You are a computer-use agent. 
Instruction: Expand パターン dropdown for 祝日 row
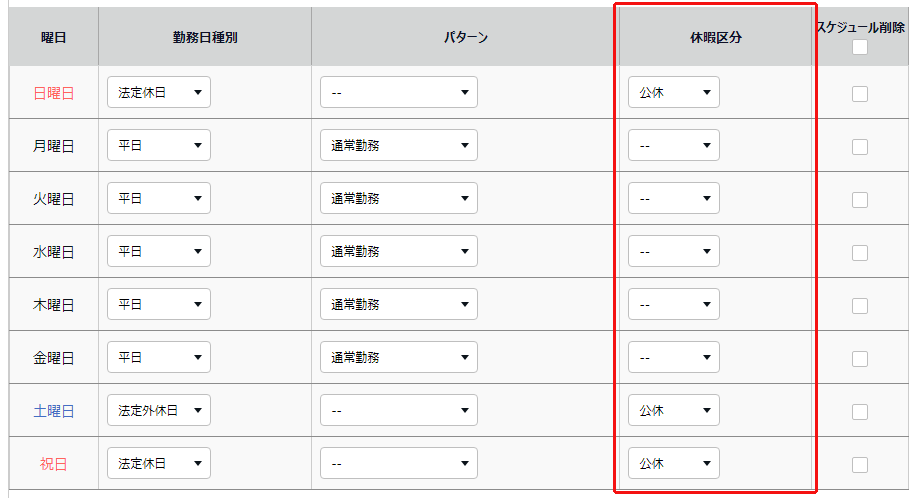[x=399, y=463]
